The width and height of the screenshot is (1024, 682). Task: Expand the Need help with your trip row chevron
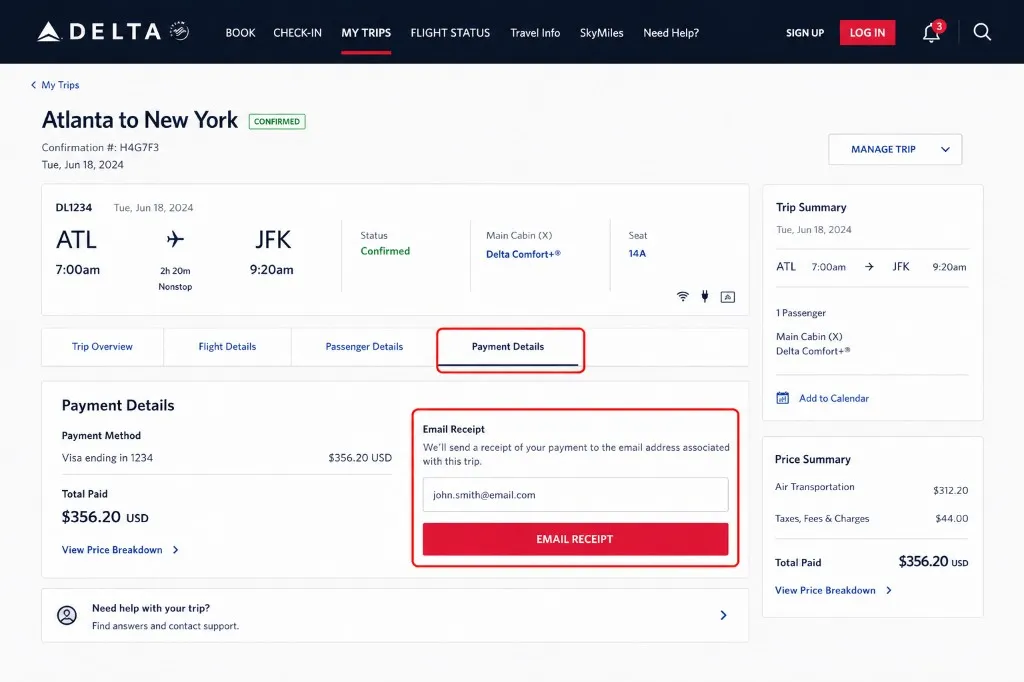pyautogui.click(x=723, y=615)
